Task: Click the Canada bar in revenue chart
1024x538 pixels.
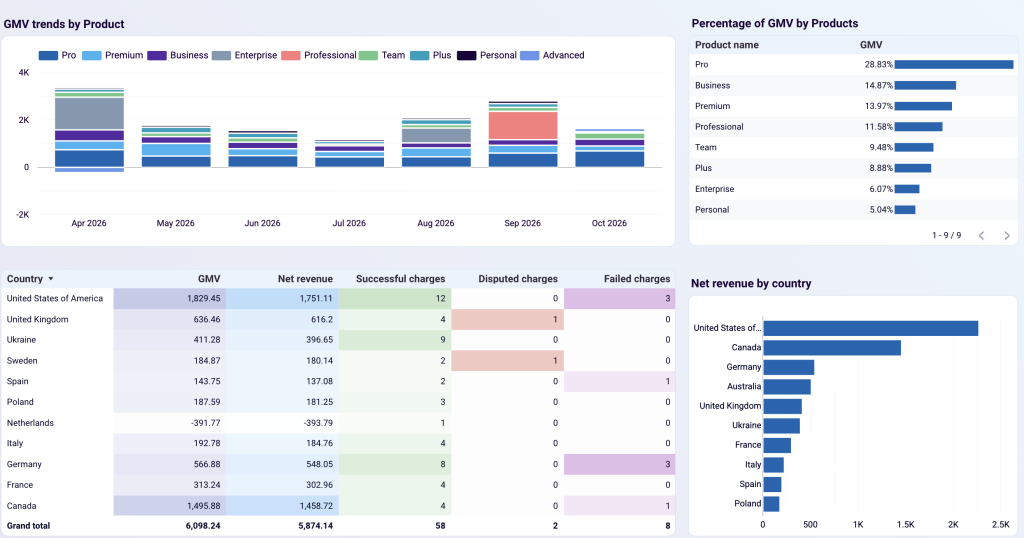Action: click(x=832, y=348)
